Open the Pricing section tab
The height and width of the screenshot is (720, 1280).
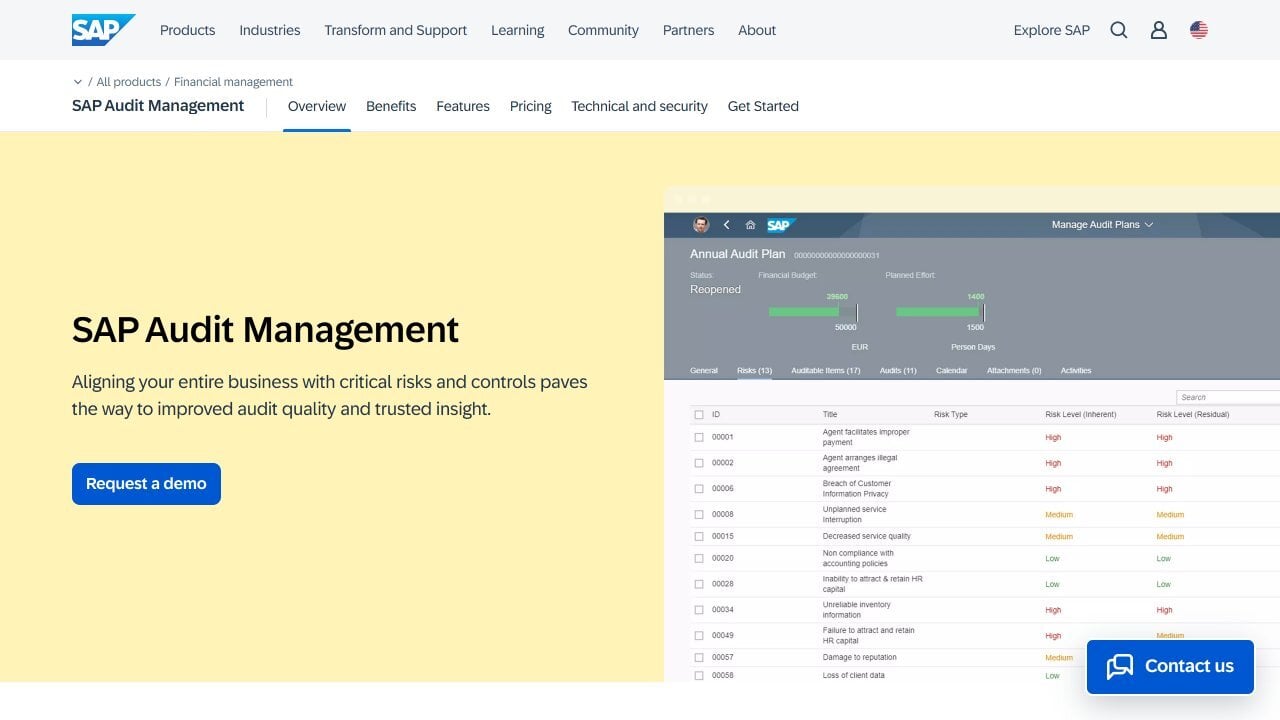(530, 106)
